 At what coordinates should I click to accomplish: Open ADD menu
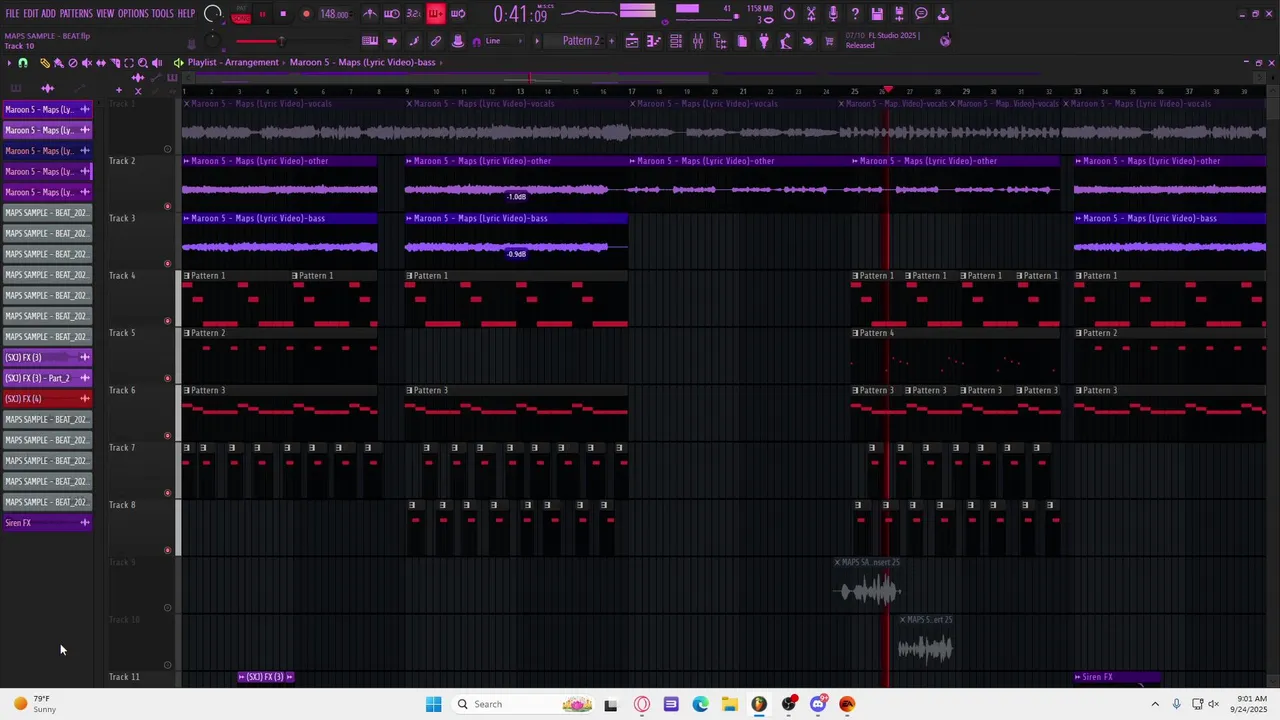click(48, 14)
